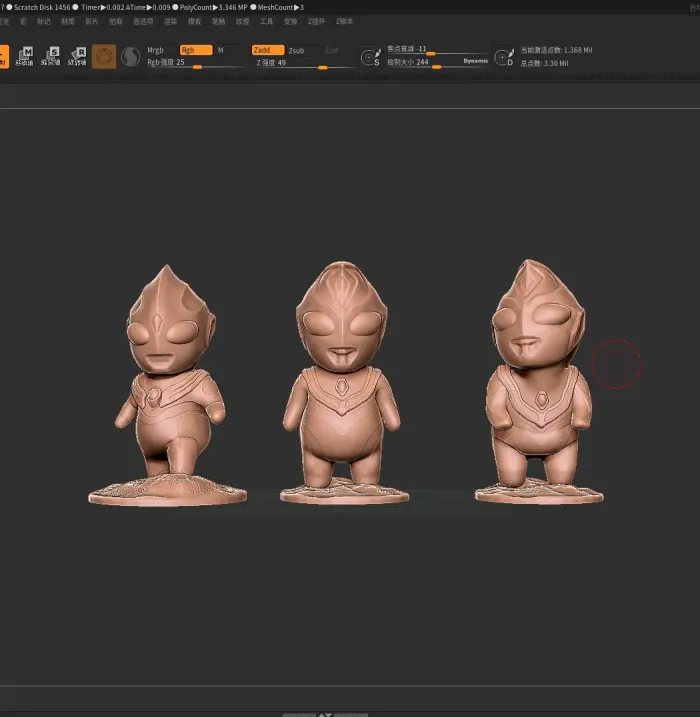Open the Z脚本 (Zscript) menu
This screenshot has height=717, width=700.
(344, 21)
